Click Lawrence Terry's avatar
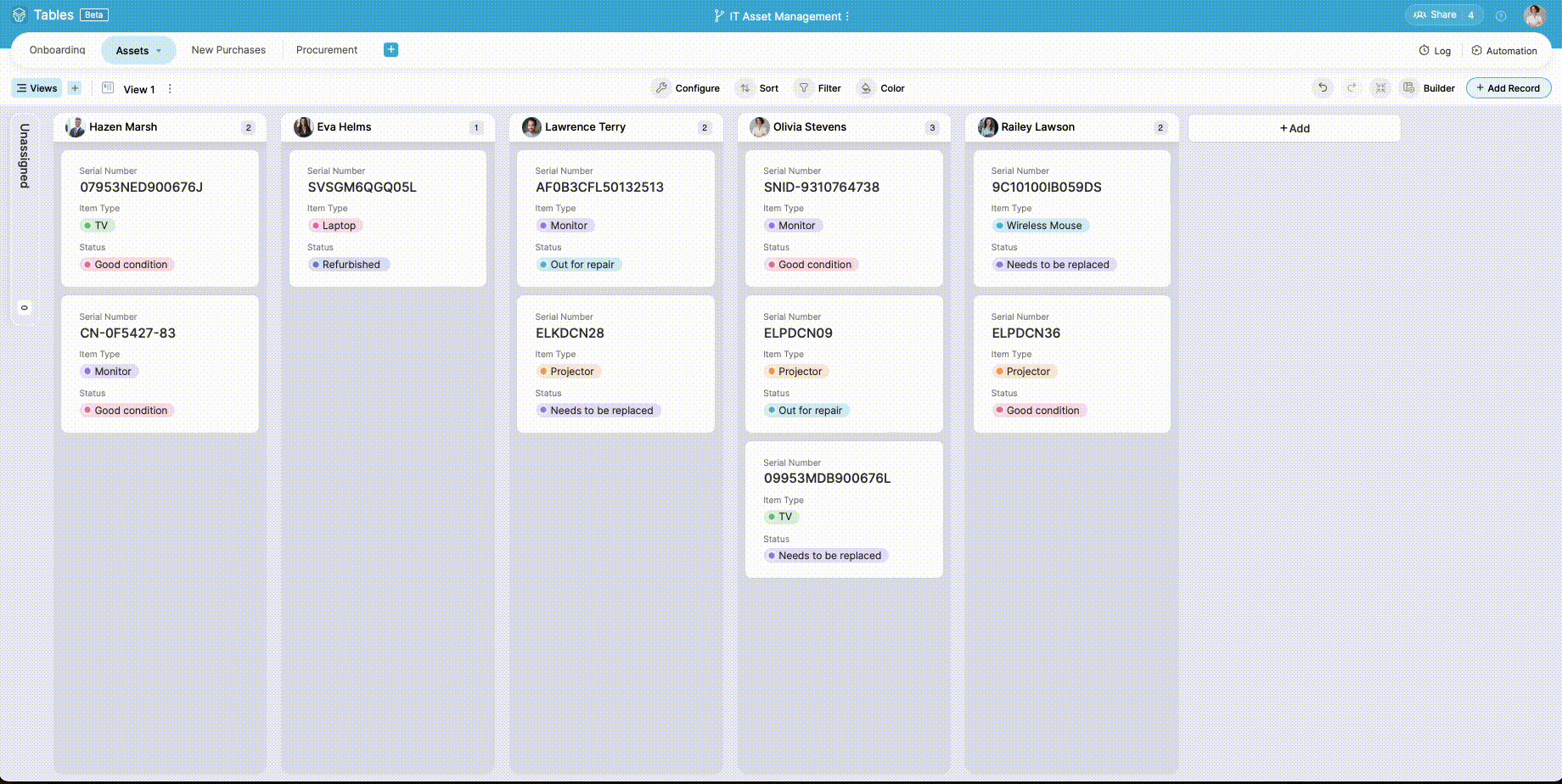This screenshot has height=784, width=1562. [531, 127]
